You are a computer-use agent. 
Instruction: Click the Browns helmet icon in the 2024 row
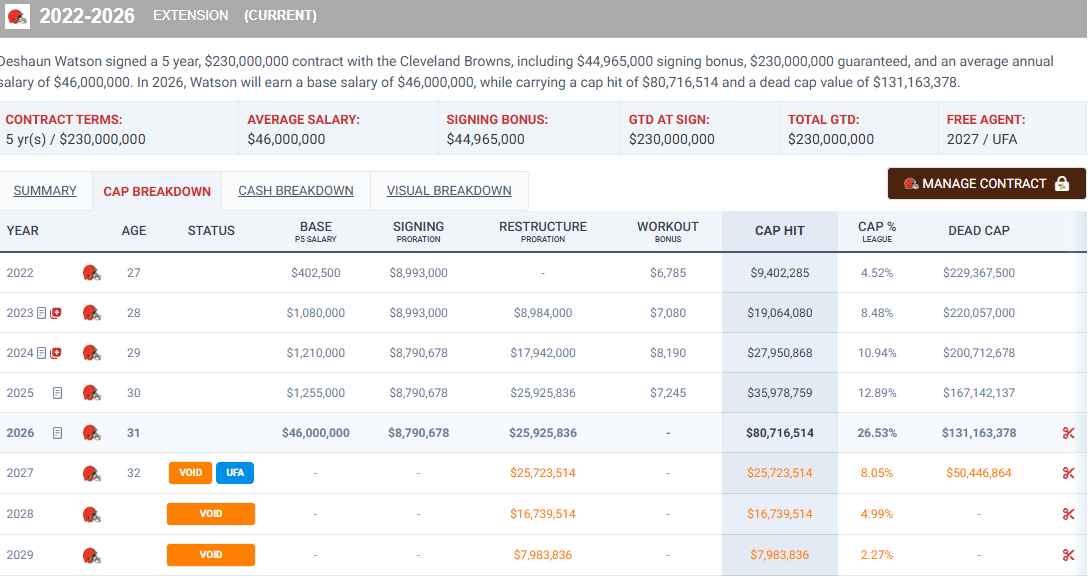click(x=91, y=353)
